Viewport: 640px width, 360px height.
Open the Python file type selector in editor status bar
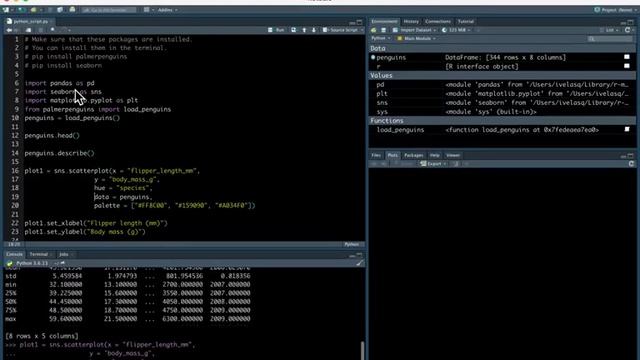click(x=353, y=244)
